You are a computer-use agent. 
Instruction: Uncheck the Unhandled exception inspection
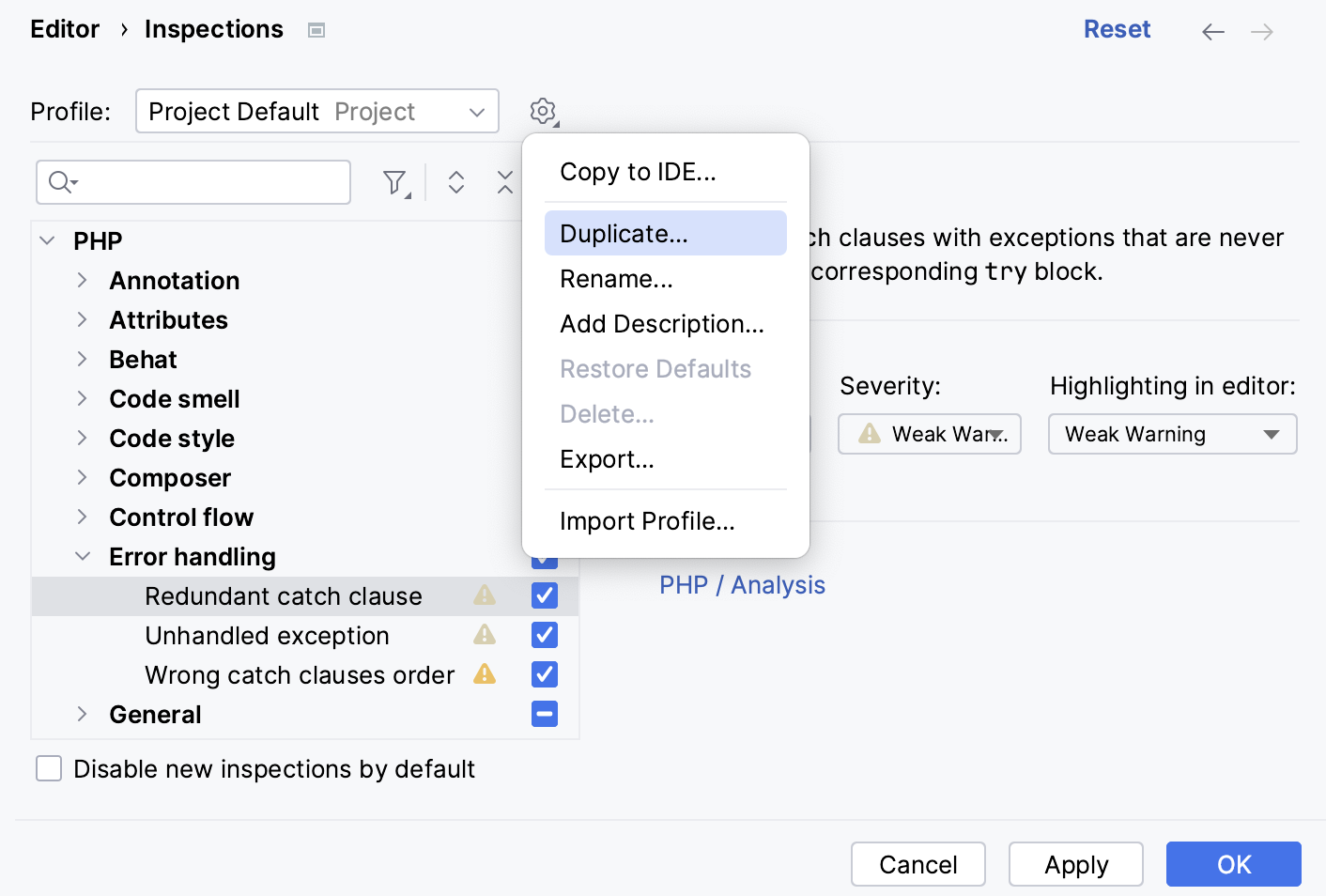(x=544, y=635)
